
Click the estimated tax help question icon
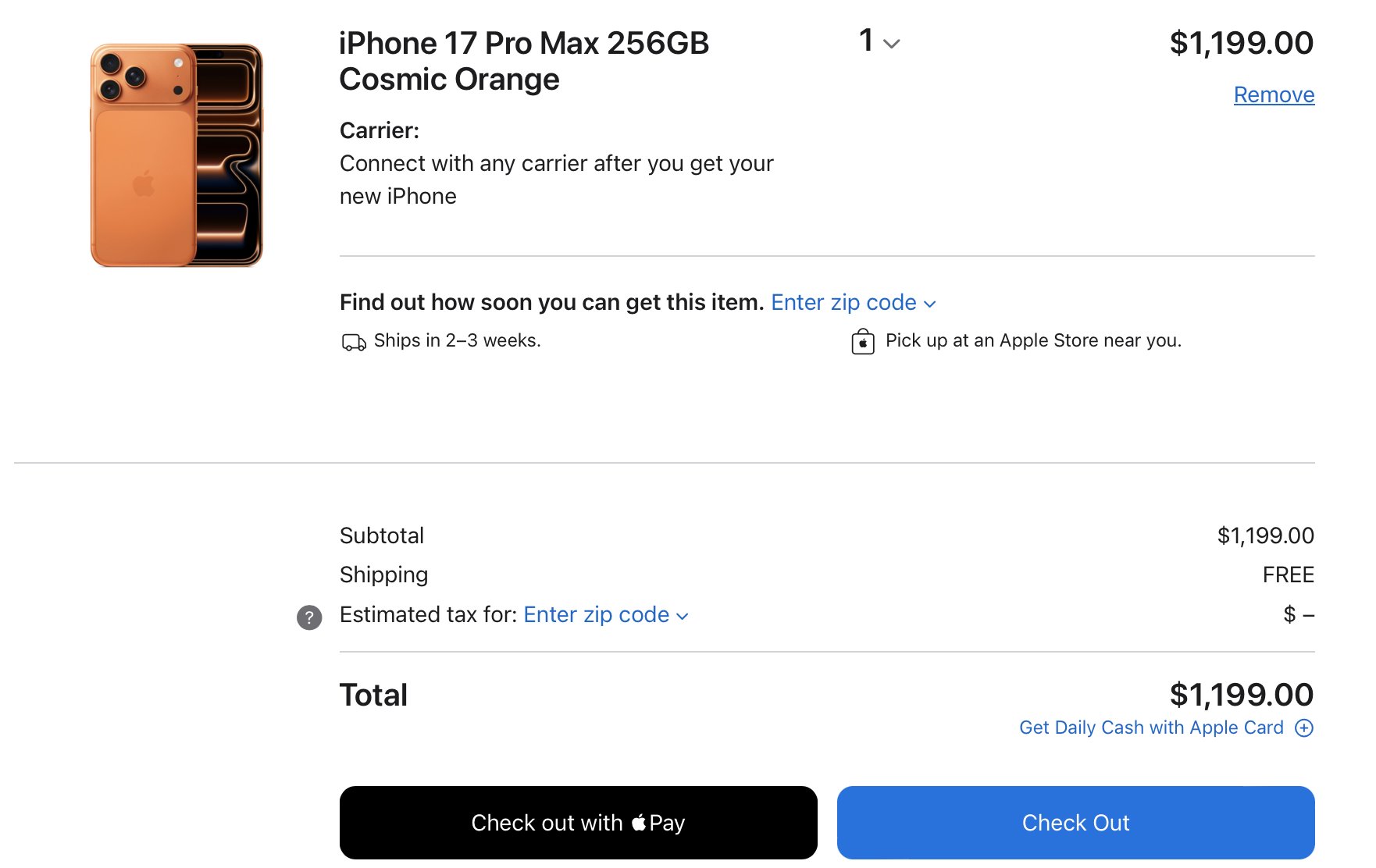click(309, 617)
